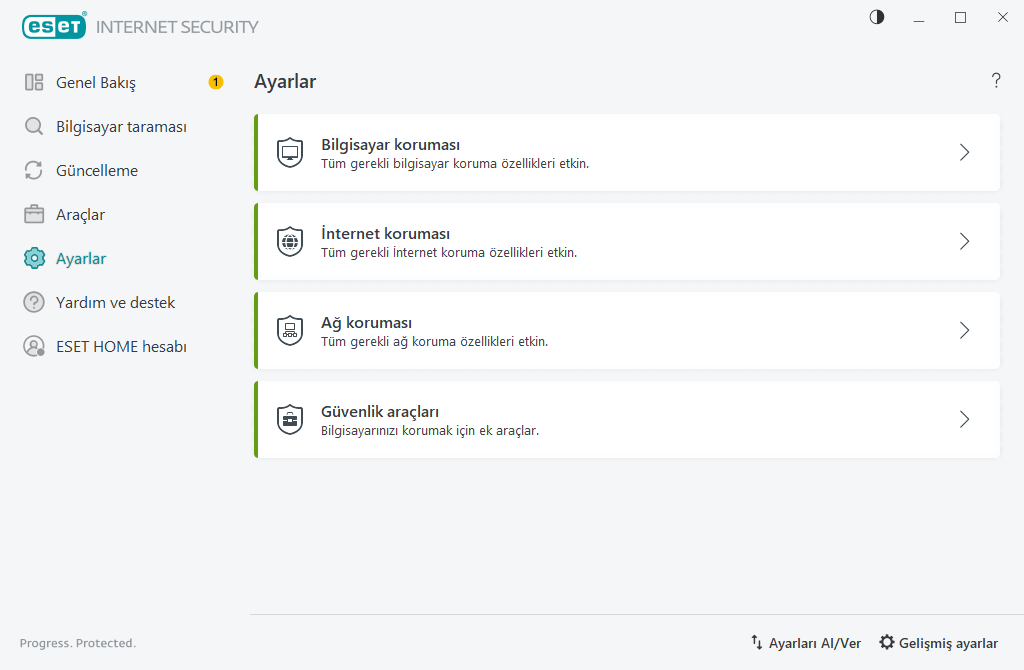Click the Ayarlar gear icon in sidebar
This screenshot has width=1024, height=670.
tap(34, 259)
